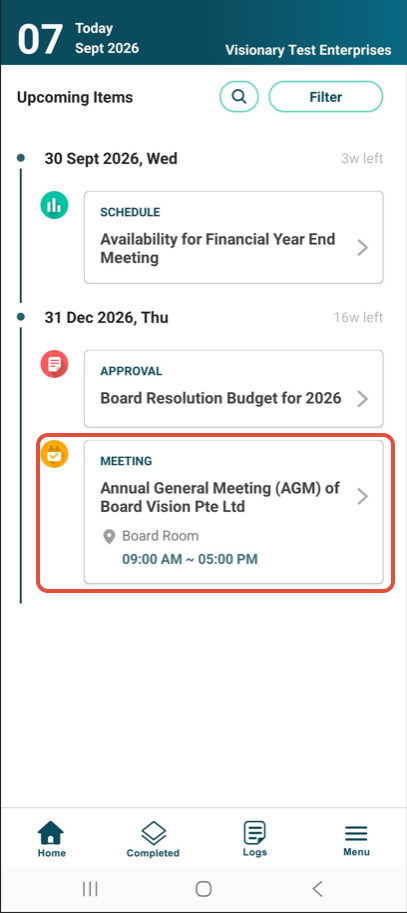Tap the Android recent apps icon
Screen dimensions: 407x913
click(x=90, y=889)
